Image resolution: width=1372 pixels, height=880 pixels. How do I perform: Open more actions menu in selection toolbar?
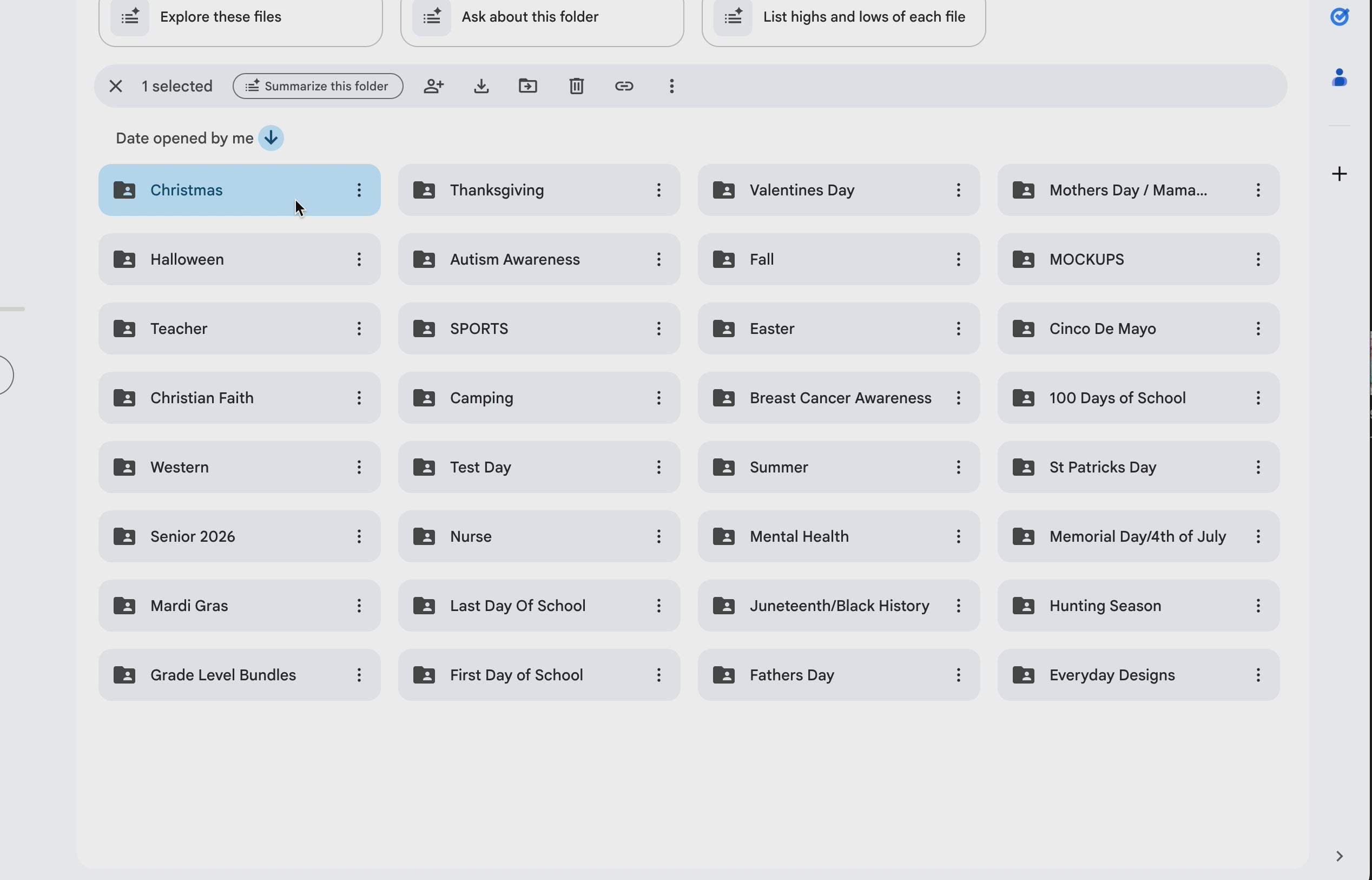672,86
